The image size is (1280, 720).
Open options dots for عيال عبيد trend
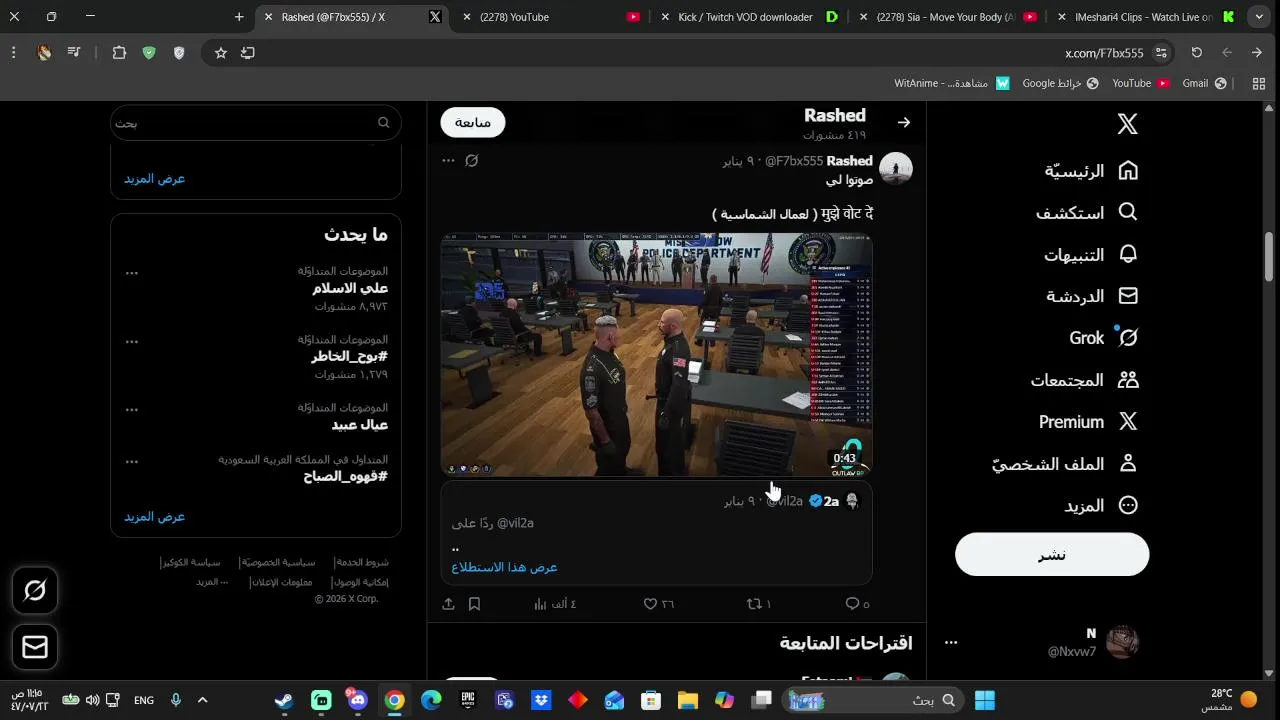132,409
